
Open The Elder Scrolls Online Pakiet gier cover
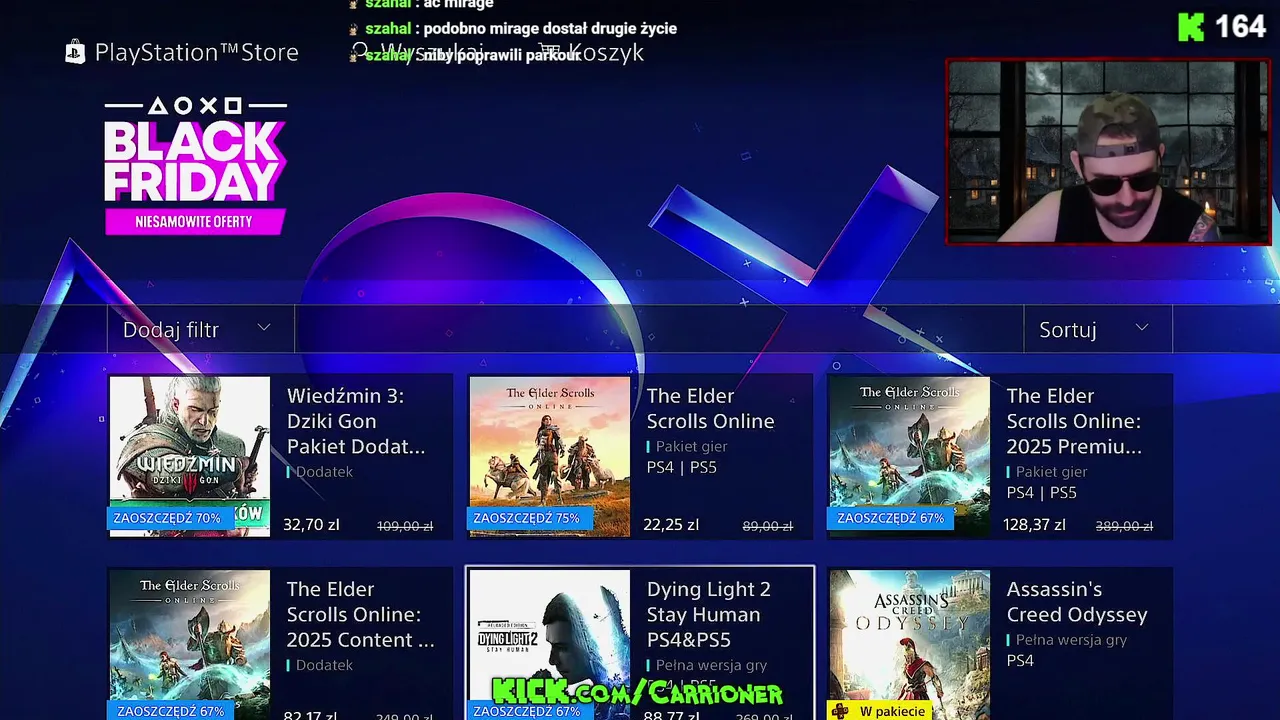point(550,456)
